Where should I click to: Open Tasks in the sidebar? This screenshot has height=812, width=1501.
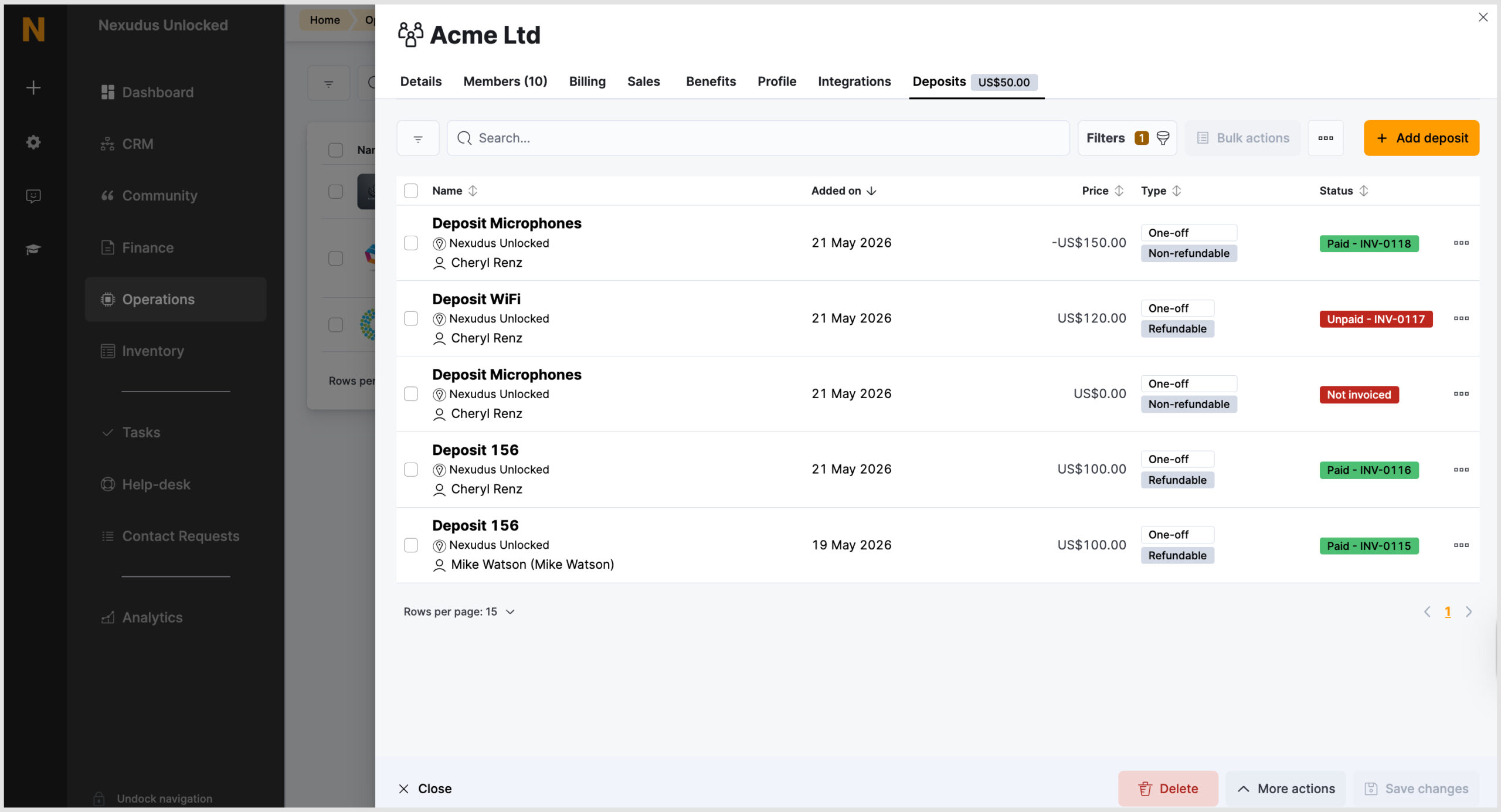pyautogui.click(x=176, y=432)
